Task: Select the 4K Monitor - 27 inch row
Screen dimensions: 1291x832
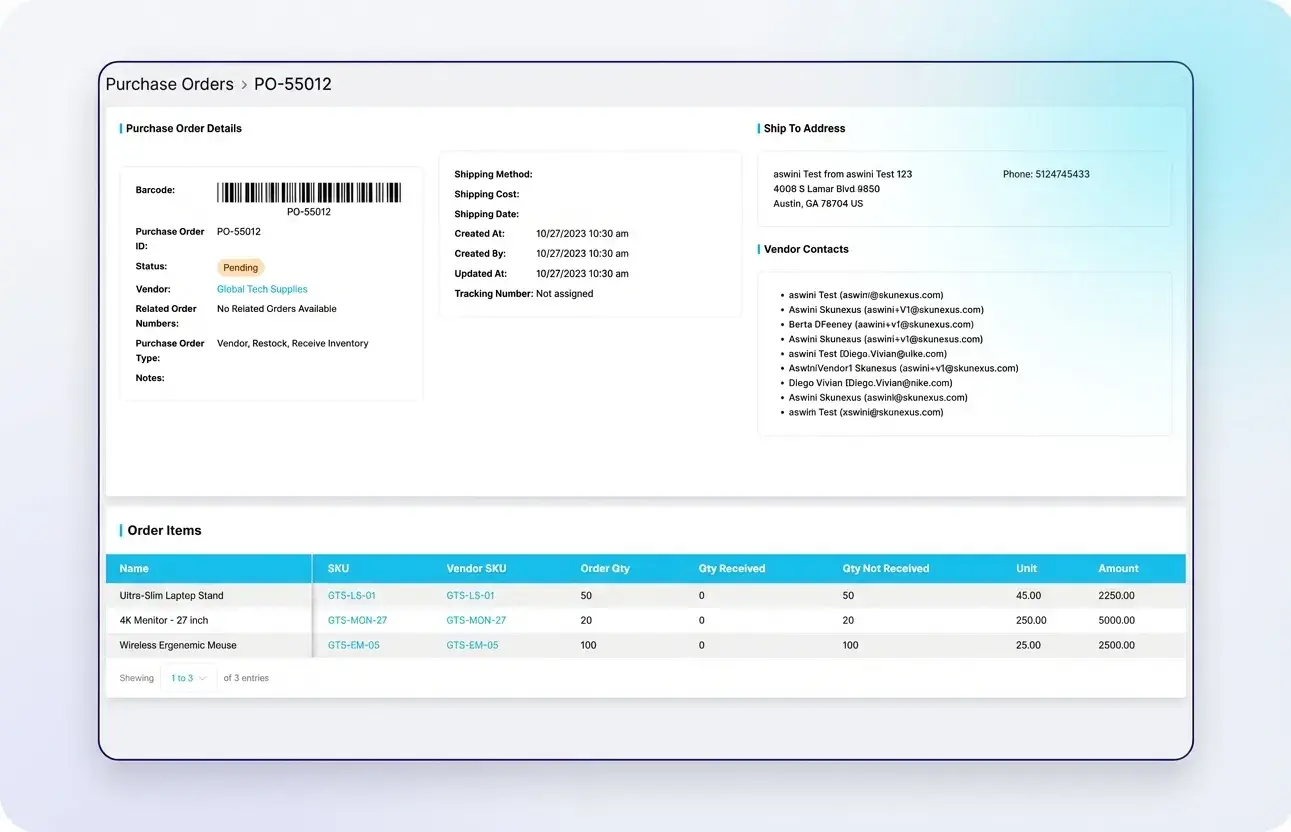Action: [x=164, y=621]
